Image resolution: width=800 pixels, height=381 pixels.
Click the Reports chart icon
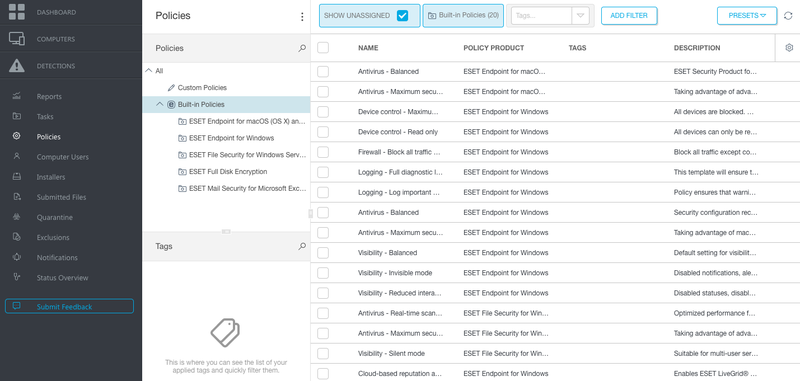pyautogui.click(x=17, y=96)
